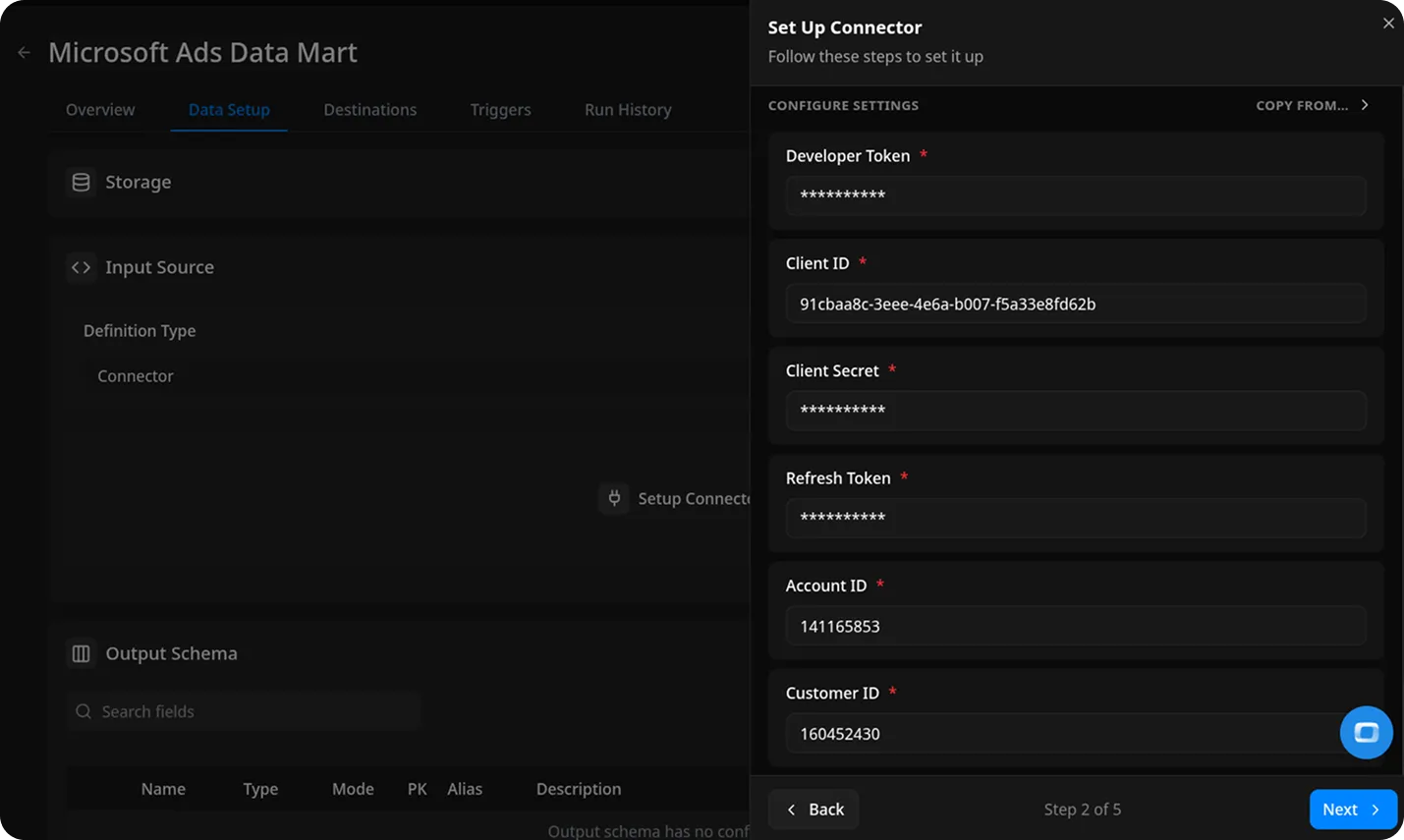The height and width of the screenshot is (840, 1404).
Task: Click the search magnifier icon in Output Schema
Action: point(84,711)
